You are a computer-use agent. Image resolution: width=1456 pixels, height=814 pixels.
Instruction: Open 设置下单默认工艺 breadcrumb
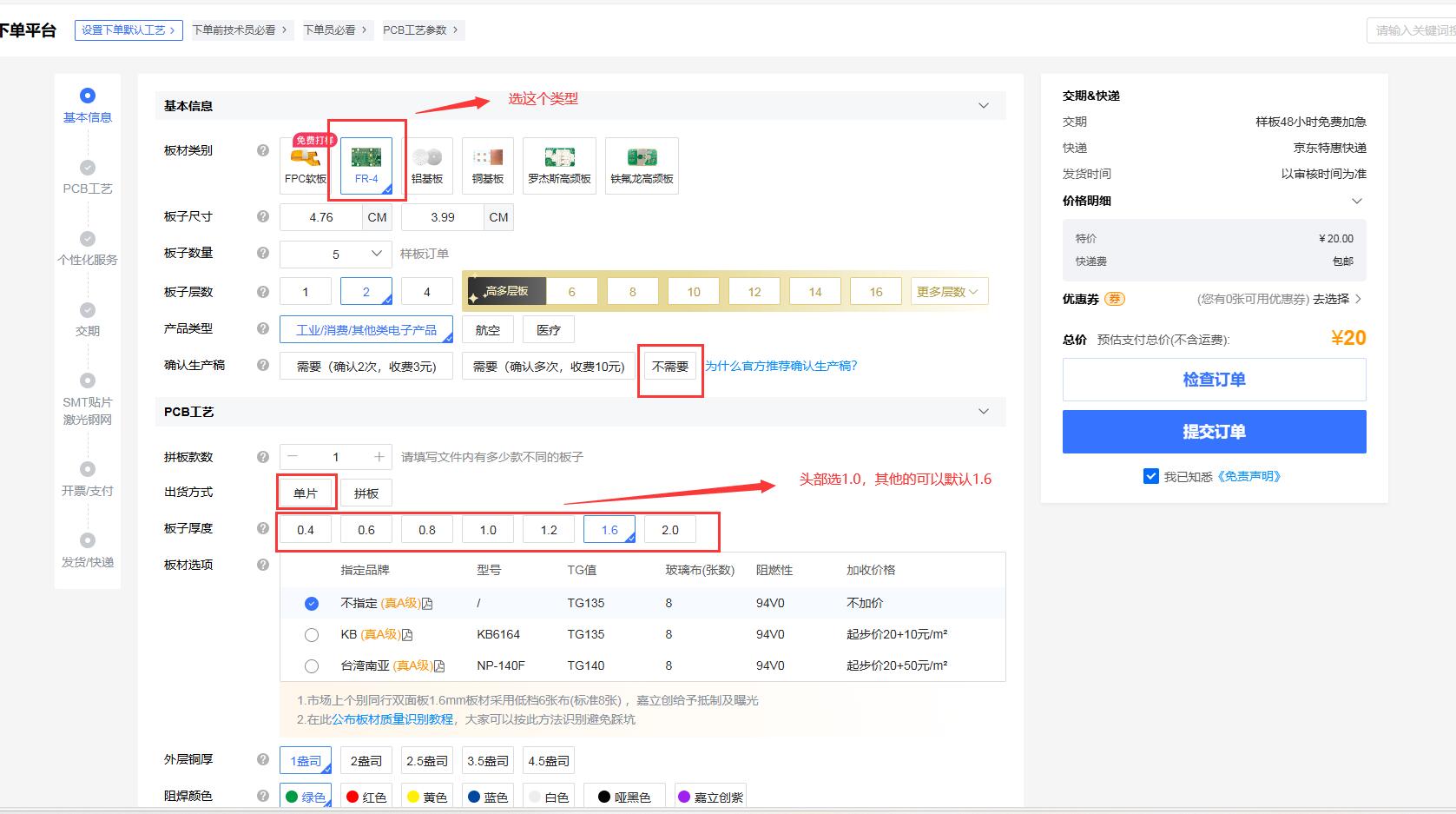click(128, 30)
